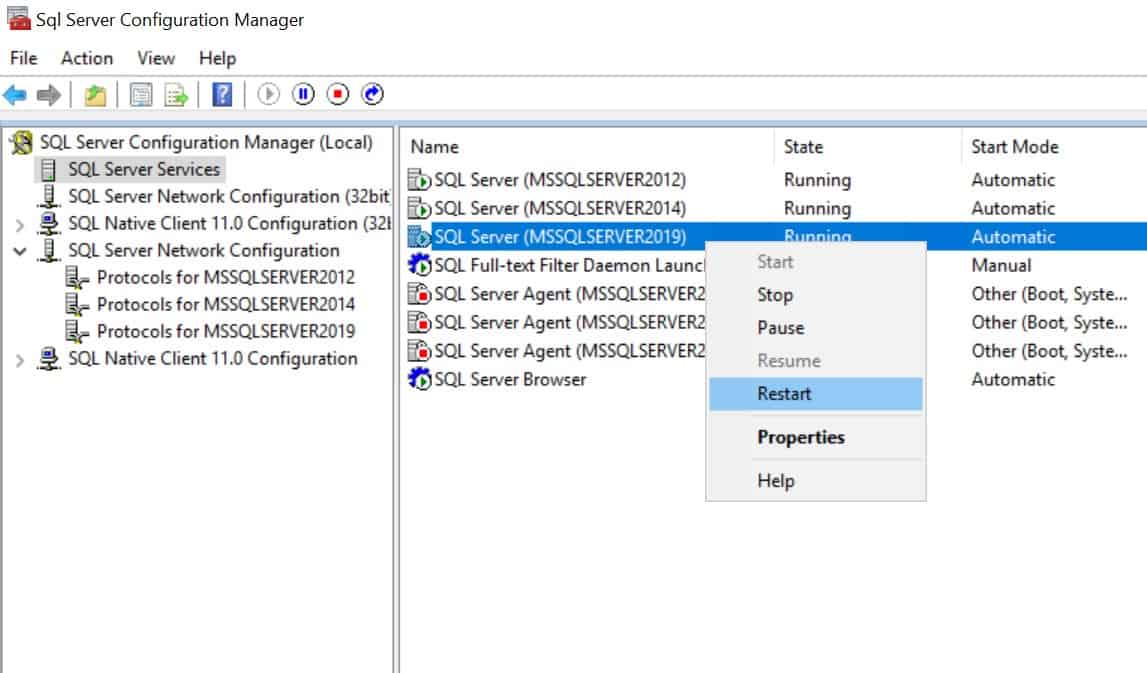Image resolution: width=1147 pixels, height=673 pixels.
Task: Click Running state of MSSQLSERVER2014
Action: click(817, 208)
